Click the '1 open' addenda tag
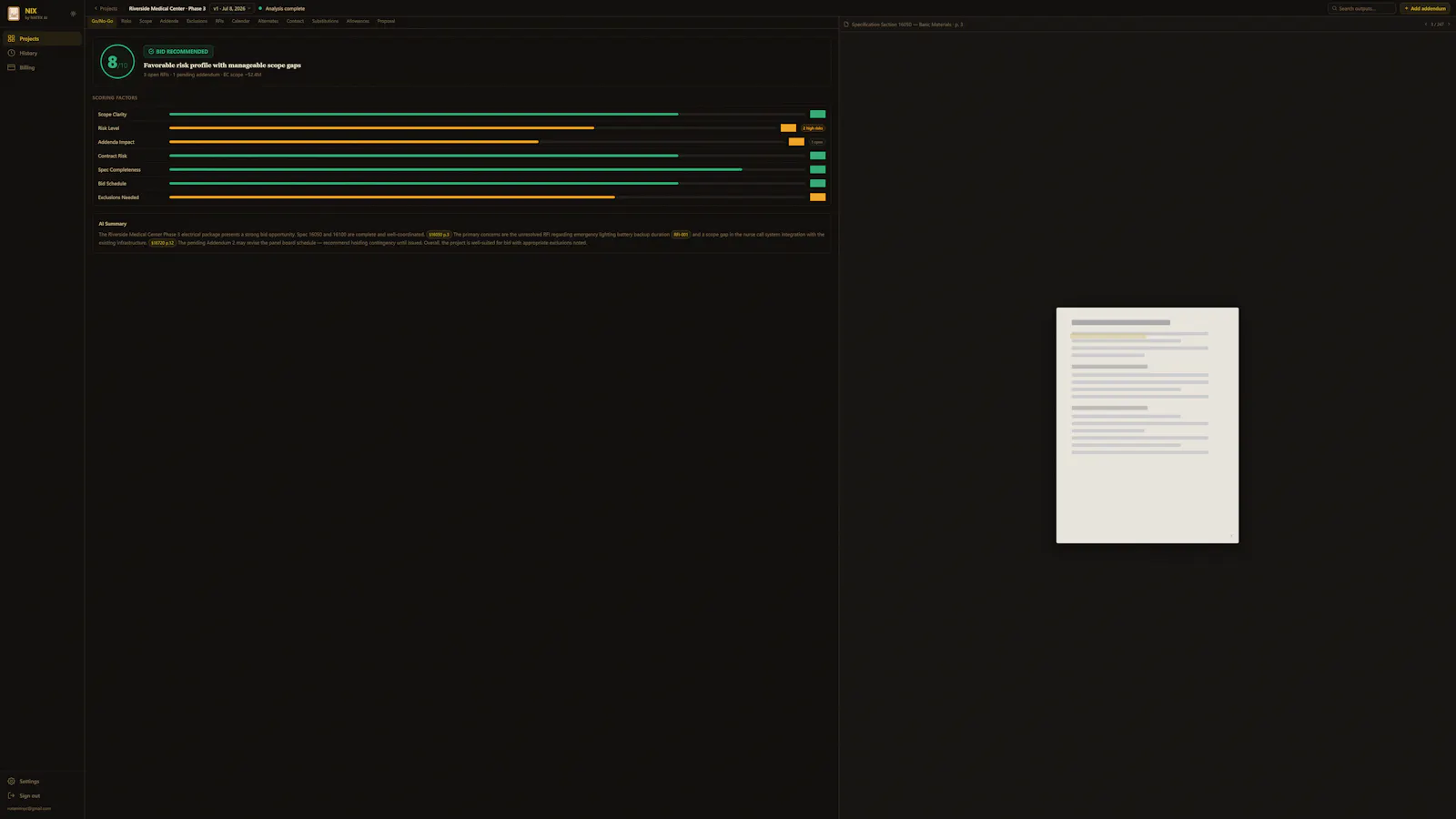This screenshot has width=1456, height=819. tap(817, 142)
